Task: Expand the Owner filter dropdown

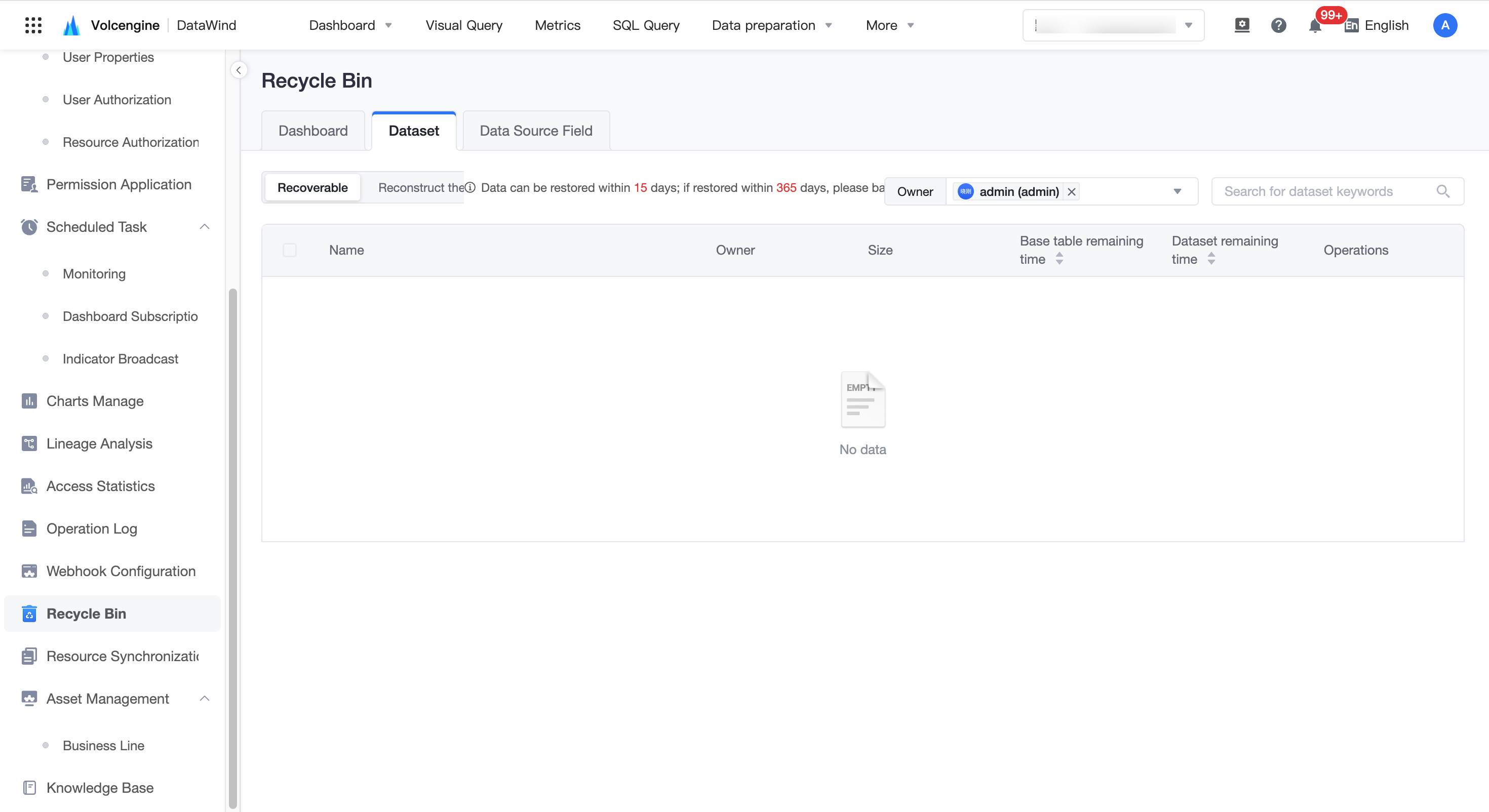Action: pyautogui.click(x=1177, y=191)
